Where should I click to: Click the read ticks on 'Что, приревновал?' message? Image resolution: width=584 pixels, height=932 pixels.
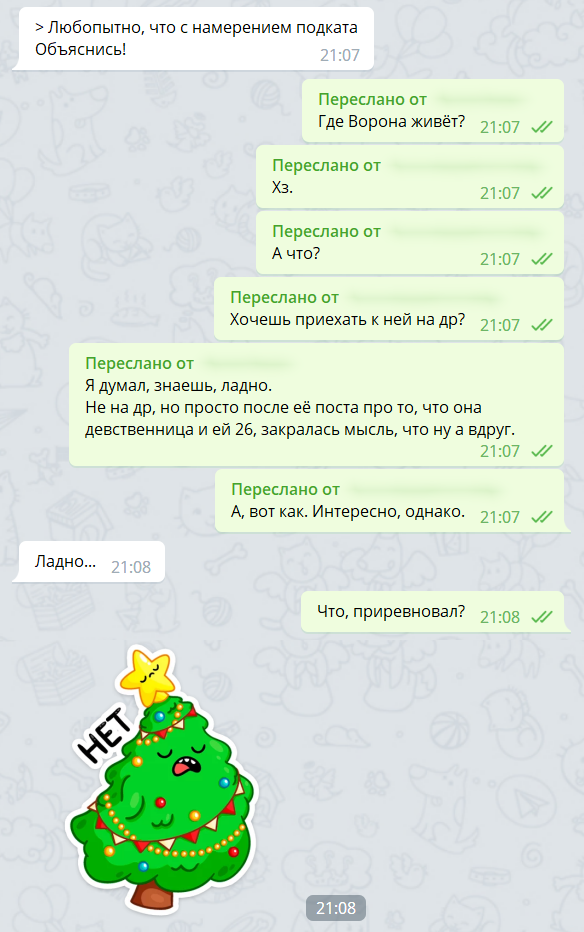tap(541, 616)
